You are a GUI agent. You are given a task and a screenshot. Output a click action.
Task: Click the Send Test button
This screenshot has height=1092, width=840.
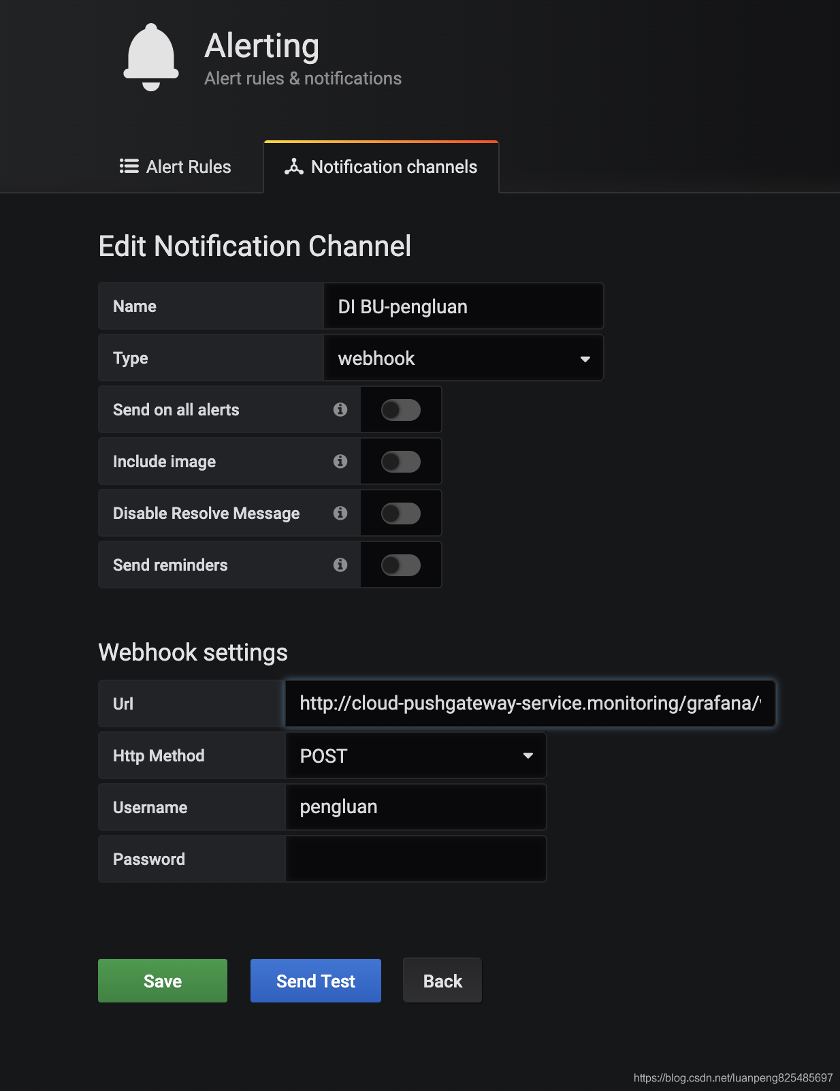pyautogui.click(x=315, y=981)
